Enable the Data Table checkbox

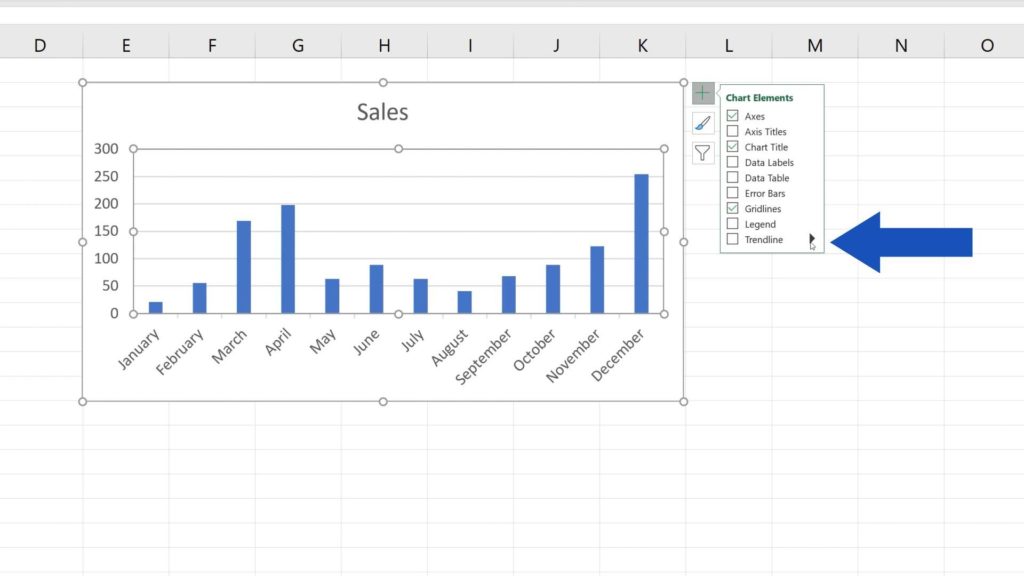click(x=732, y=178)
